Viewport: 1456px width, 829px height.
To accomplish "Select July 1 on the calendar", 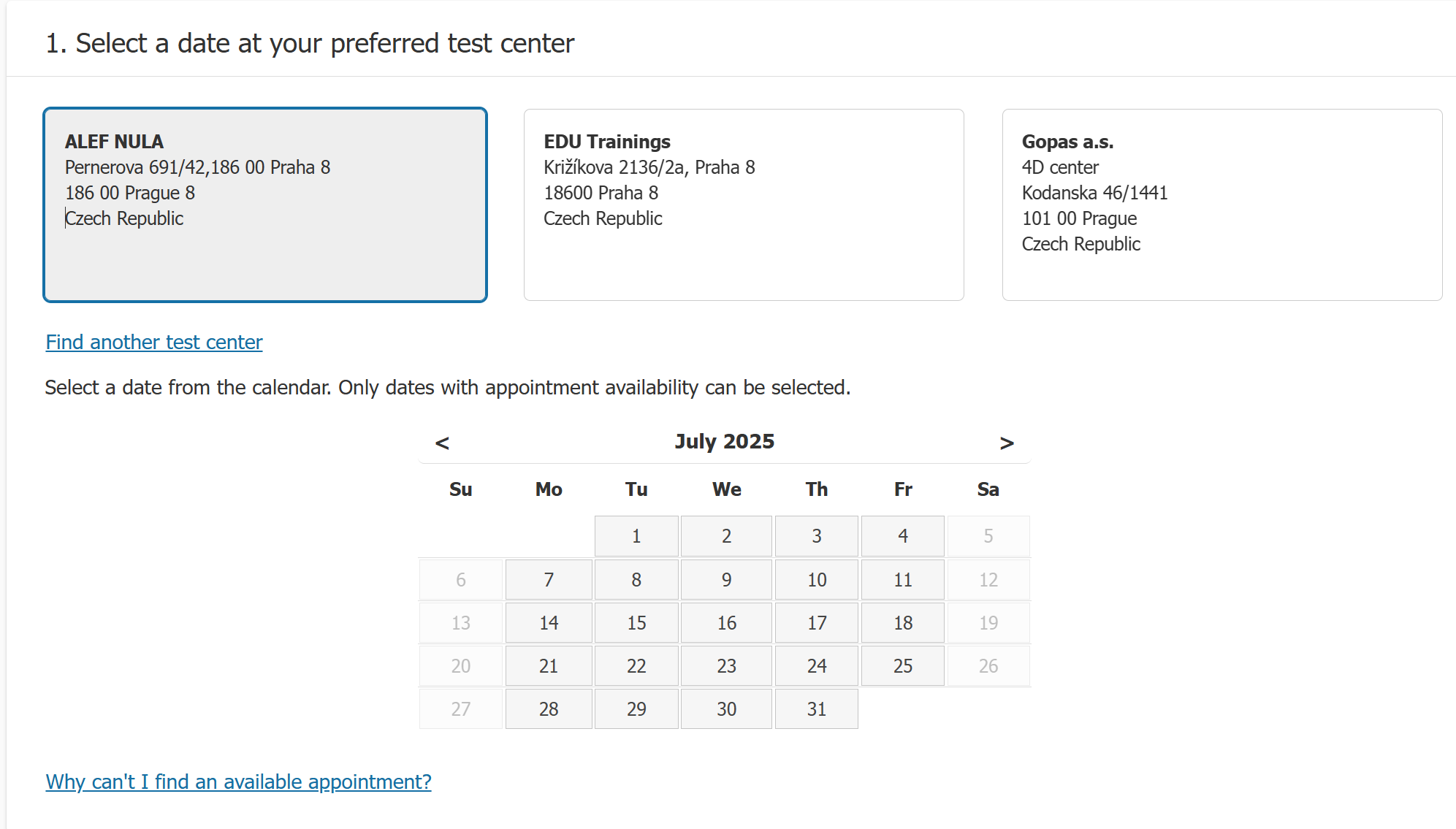I will pyautogui.click(x=636, y=535).
